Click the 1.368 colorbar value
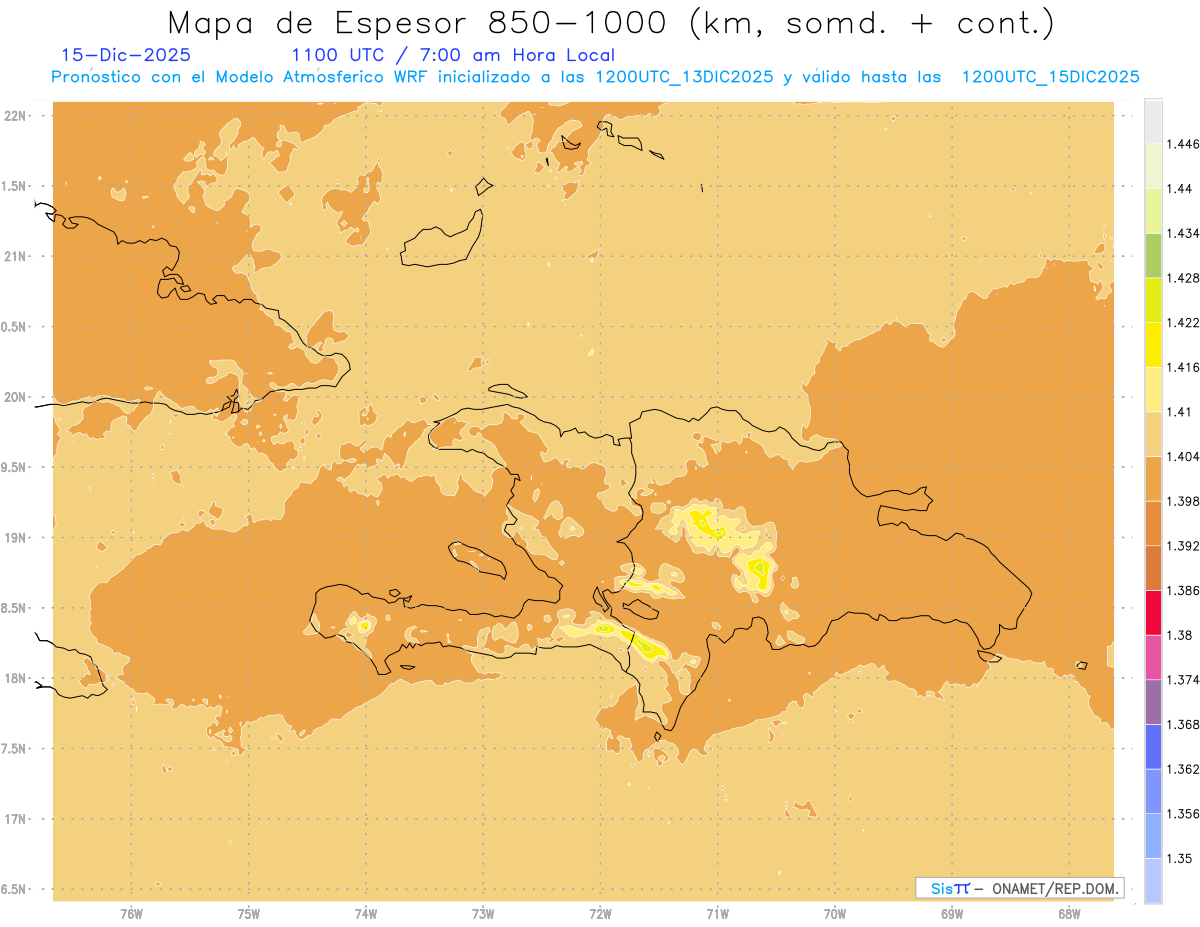Screen dimensions: 1200x927 point(1182,724)
